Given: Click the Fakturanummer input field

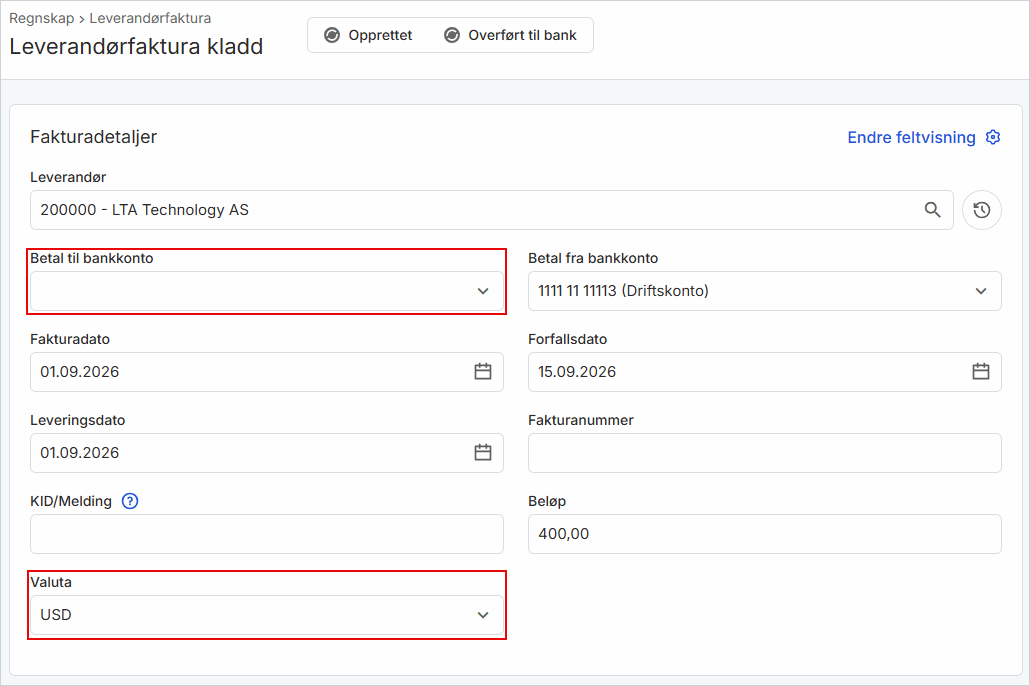Looking at the screenshot, I should [x=765, y=453].
